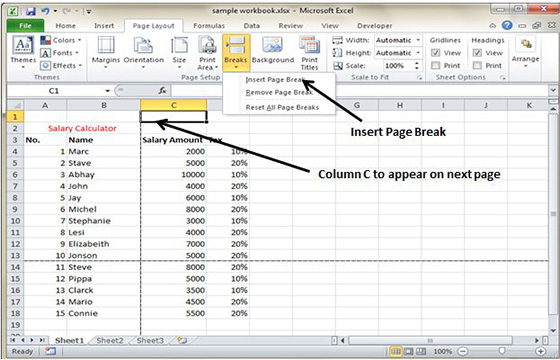560x360 pixels.
Task: Open the Margins options
Action: (x=106, y=52)
